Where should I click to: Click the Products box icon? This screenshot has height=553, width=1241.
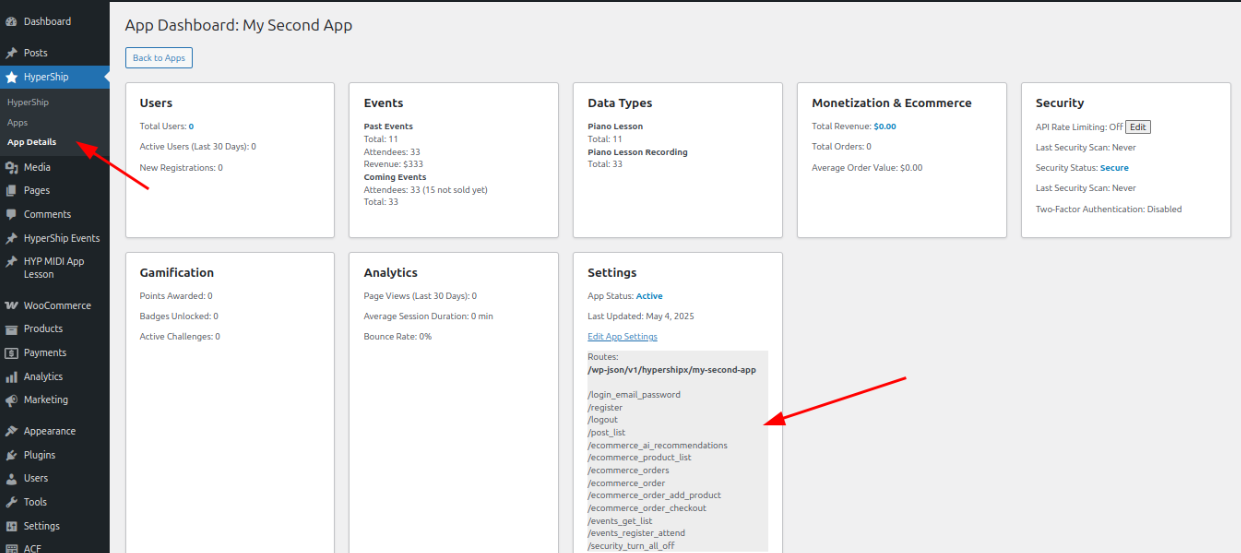point(12,329)
